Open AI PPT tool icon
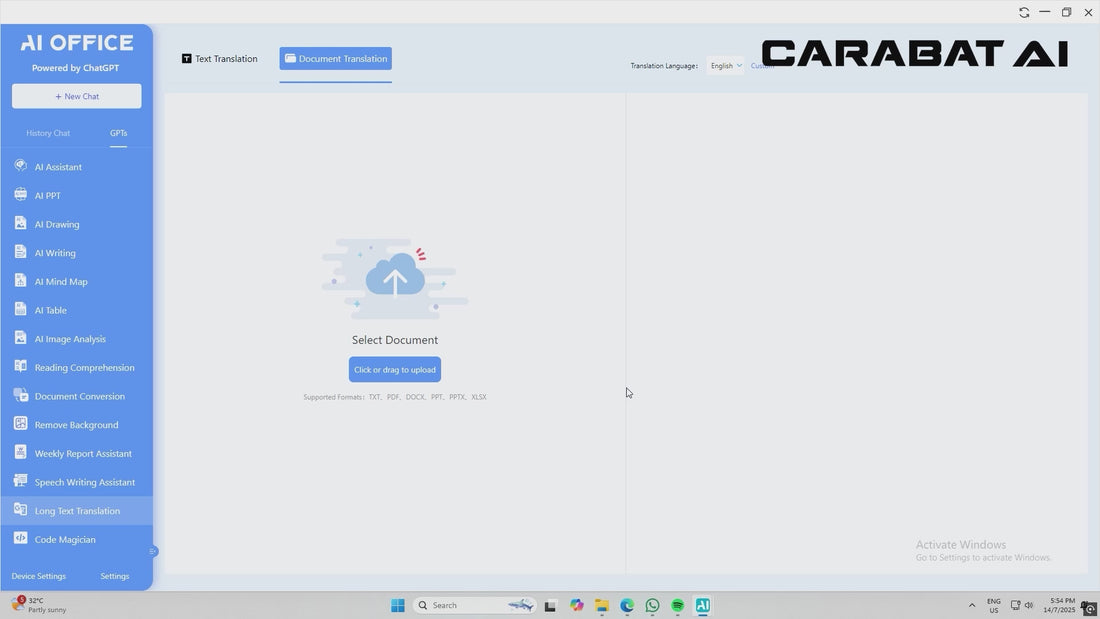Image resolution: width=1100 pixels, height=619 pixels. point(20,195)
